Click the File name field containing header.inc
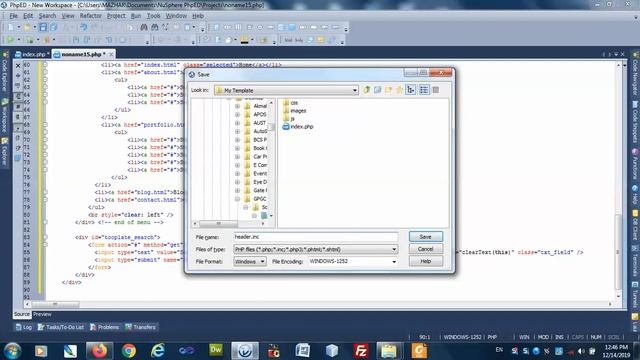This screenshot has height=360, width=640. 316,237
